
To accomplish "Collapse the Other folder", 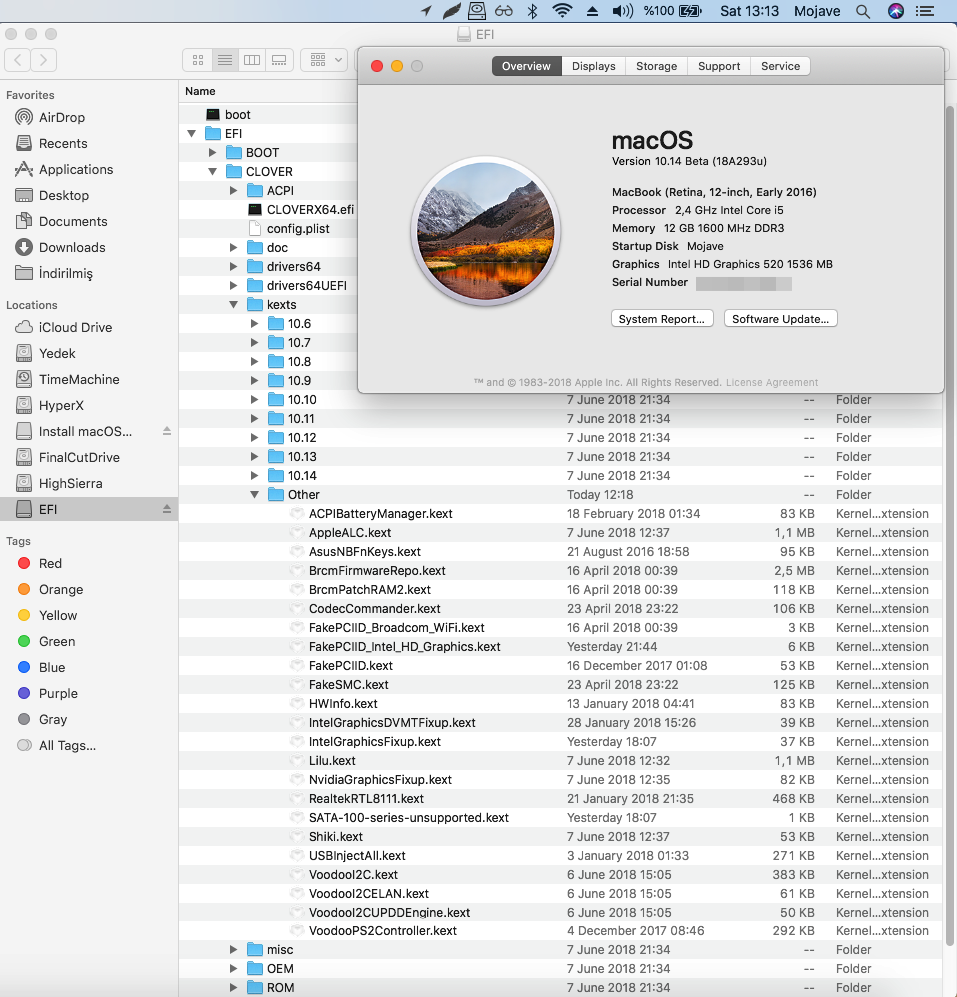I will [x=254, y=495].
